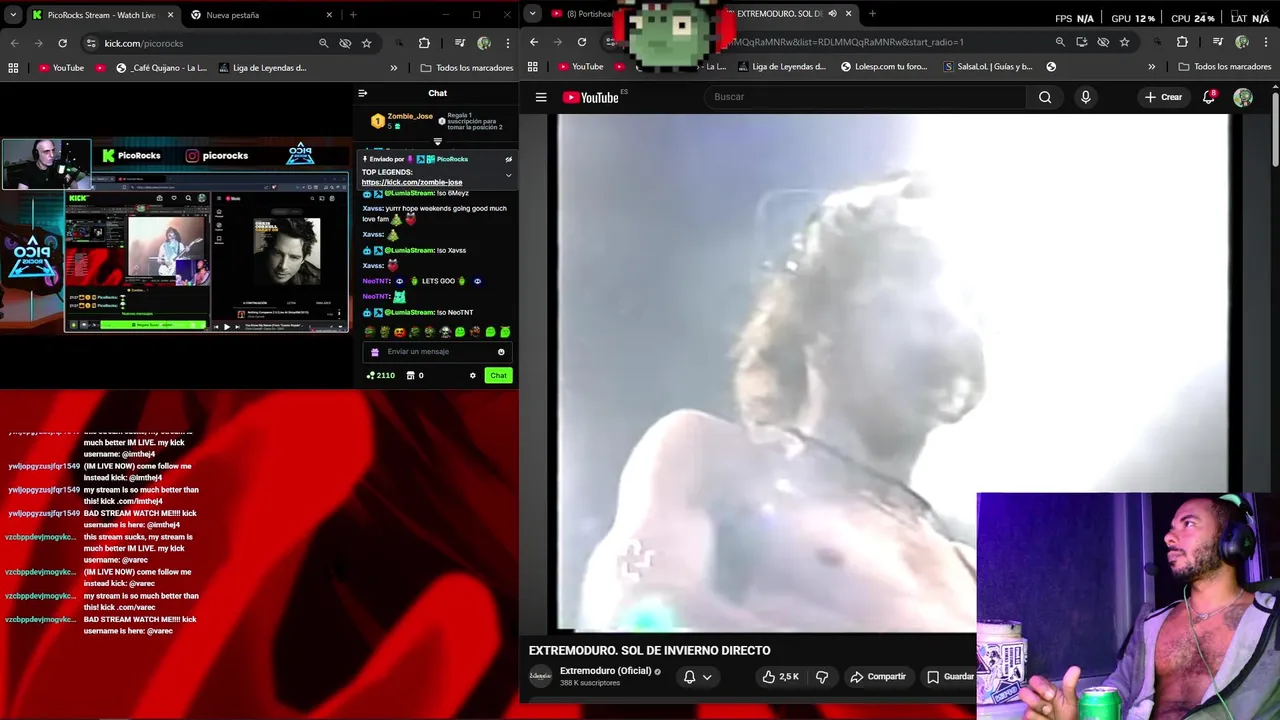This screenshot has width=1280, height=720.
Task: Switch to the Nueva pestaña tab
Action: click(x=263, y=15)
